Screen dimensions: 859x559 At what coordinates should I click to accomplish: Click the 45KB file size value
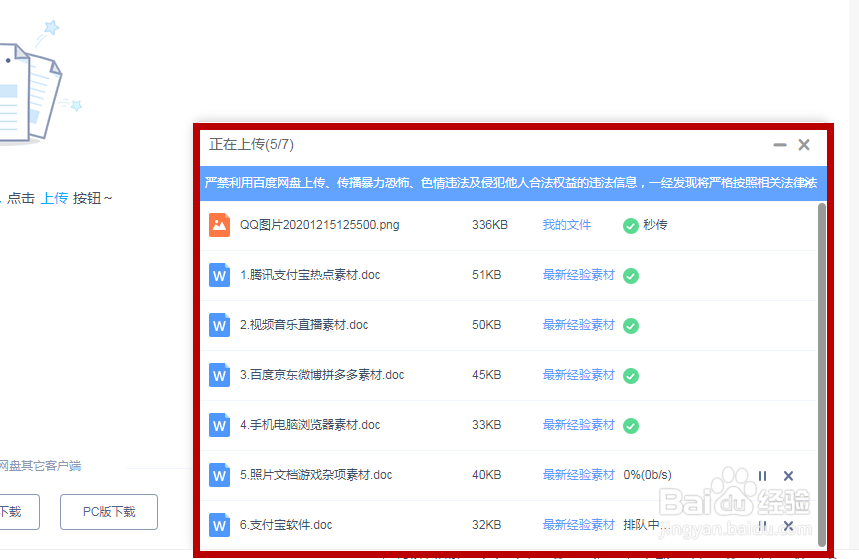(486, 375)
